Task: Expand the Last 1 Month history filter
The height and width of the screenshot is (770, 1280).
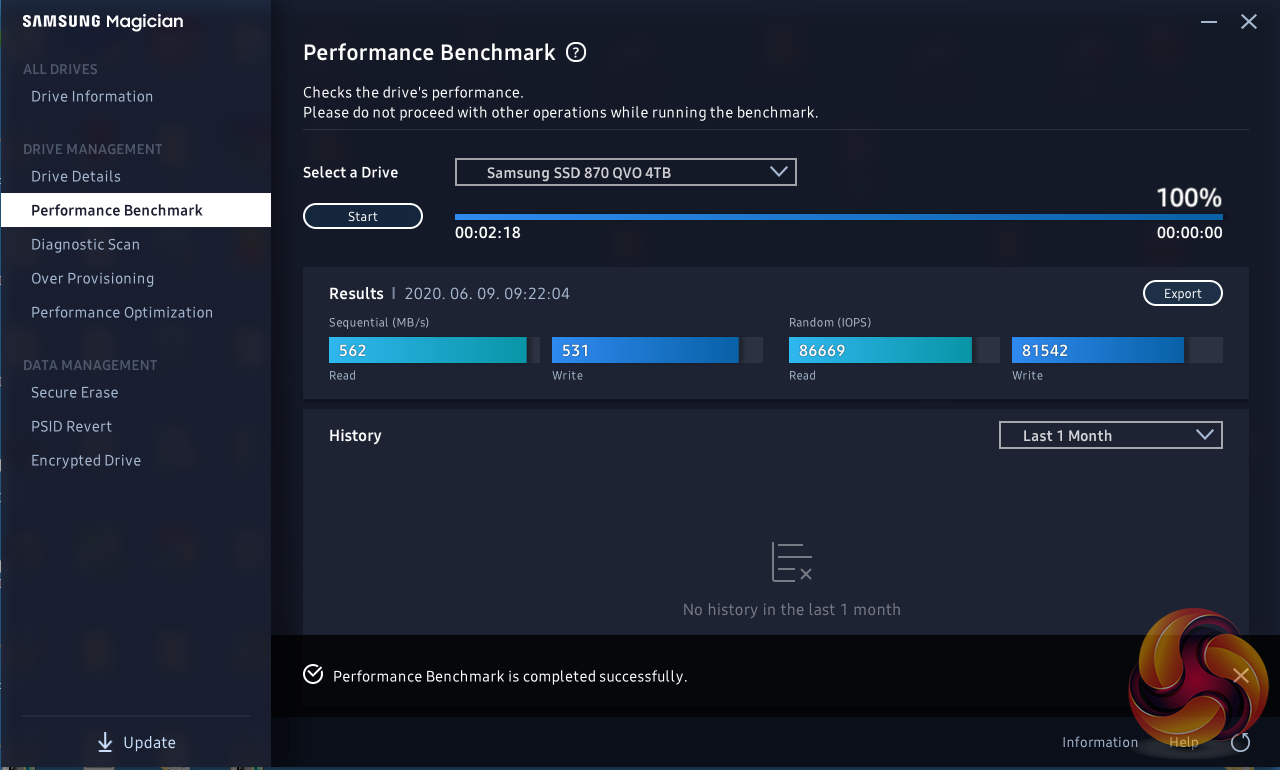Action: tap(1110, 435)
